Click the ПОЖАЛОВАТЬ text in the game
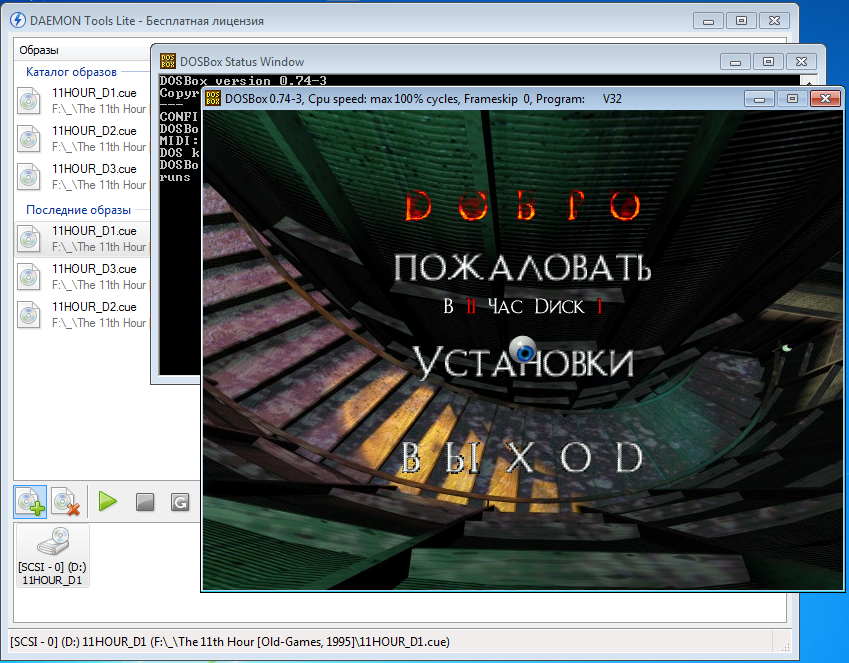Viewport: 849px width, 663px height. click(523, 268)
